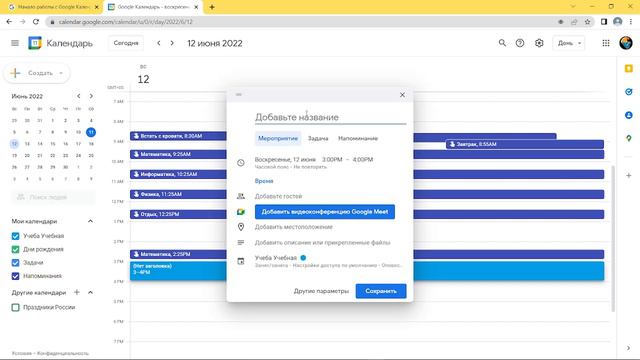Click Добавить описание или прикрепленные файлы
Image resolution: width=640 pixels, height=360 pixels.
click(322, 242)
